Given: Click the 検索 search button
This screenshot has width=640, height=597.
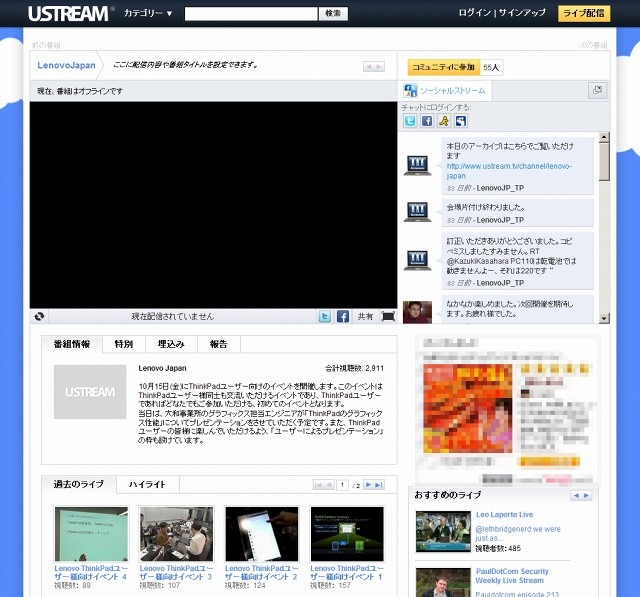Looking at the screenshot, I should click(x=333, y=14).
